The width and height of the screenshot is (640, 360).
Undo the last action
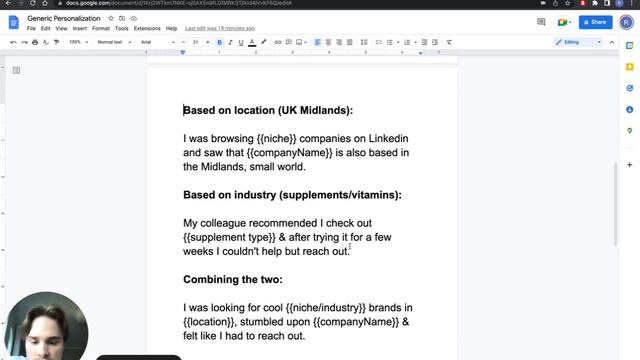(13, 42)
